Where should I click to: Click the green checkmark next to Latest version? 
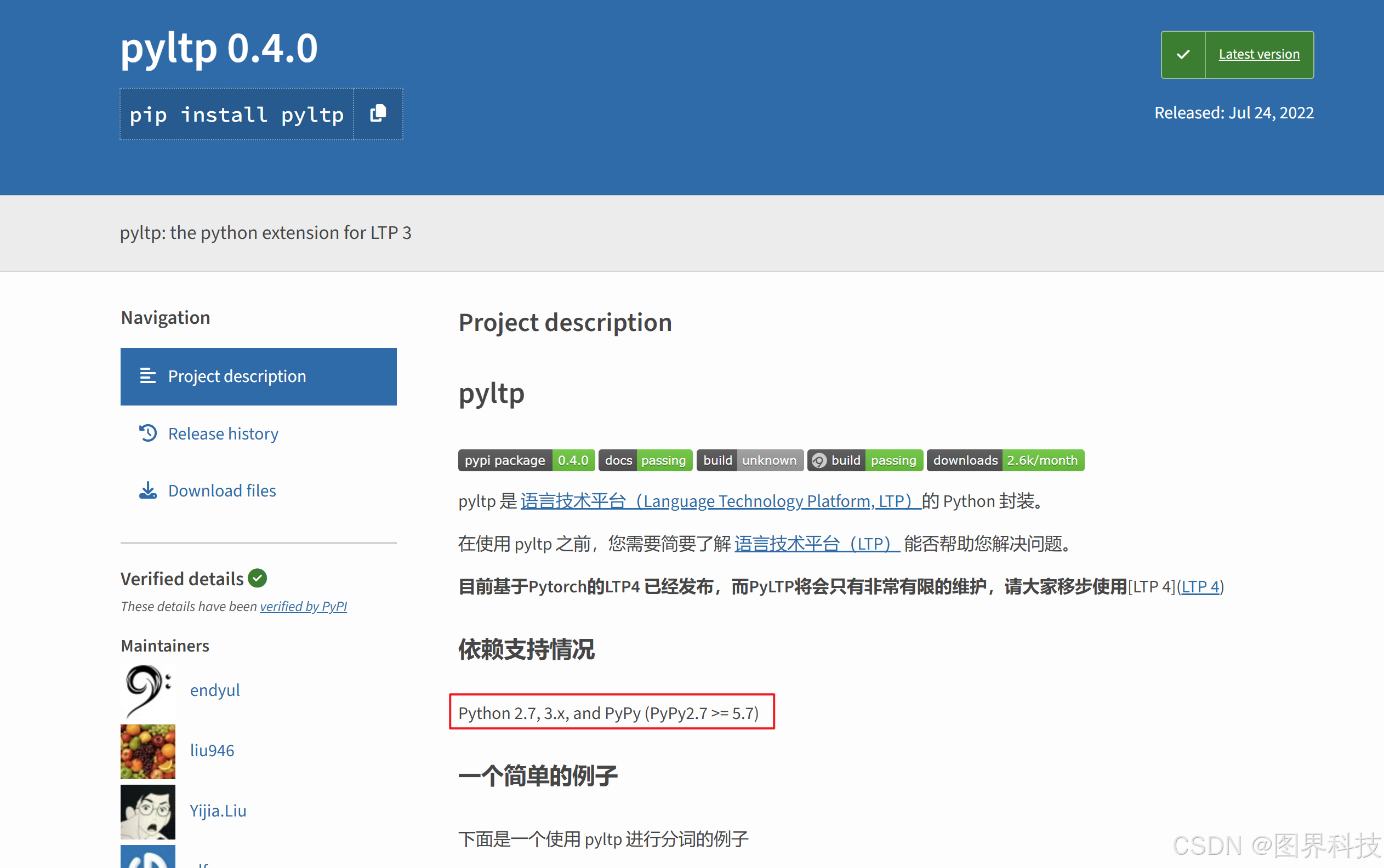(x=1183, y=55)
